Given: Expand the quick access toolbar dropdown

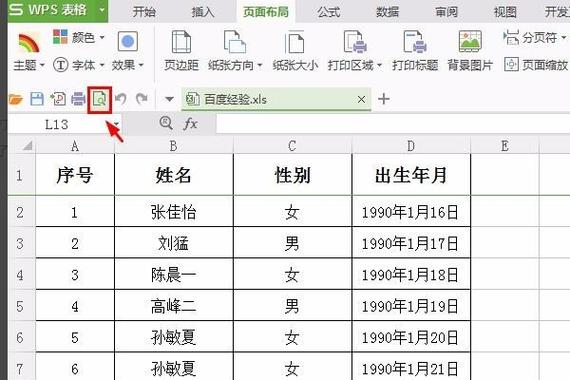Looking at the screenshot, I should pyautogui.click(x=169, y=99).
